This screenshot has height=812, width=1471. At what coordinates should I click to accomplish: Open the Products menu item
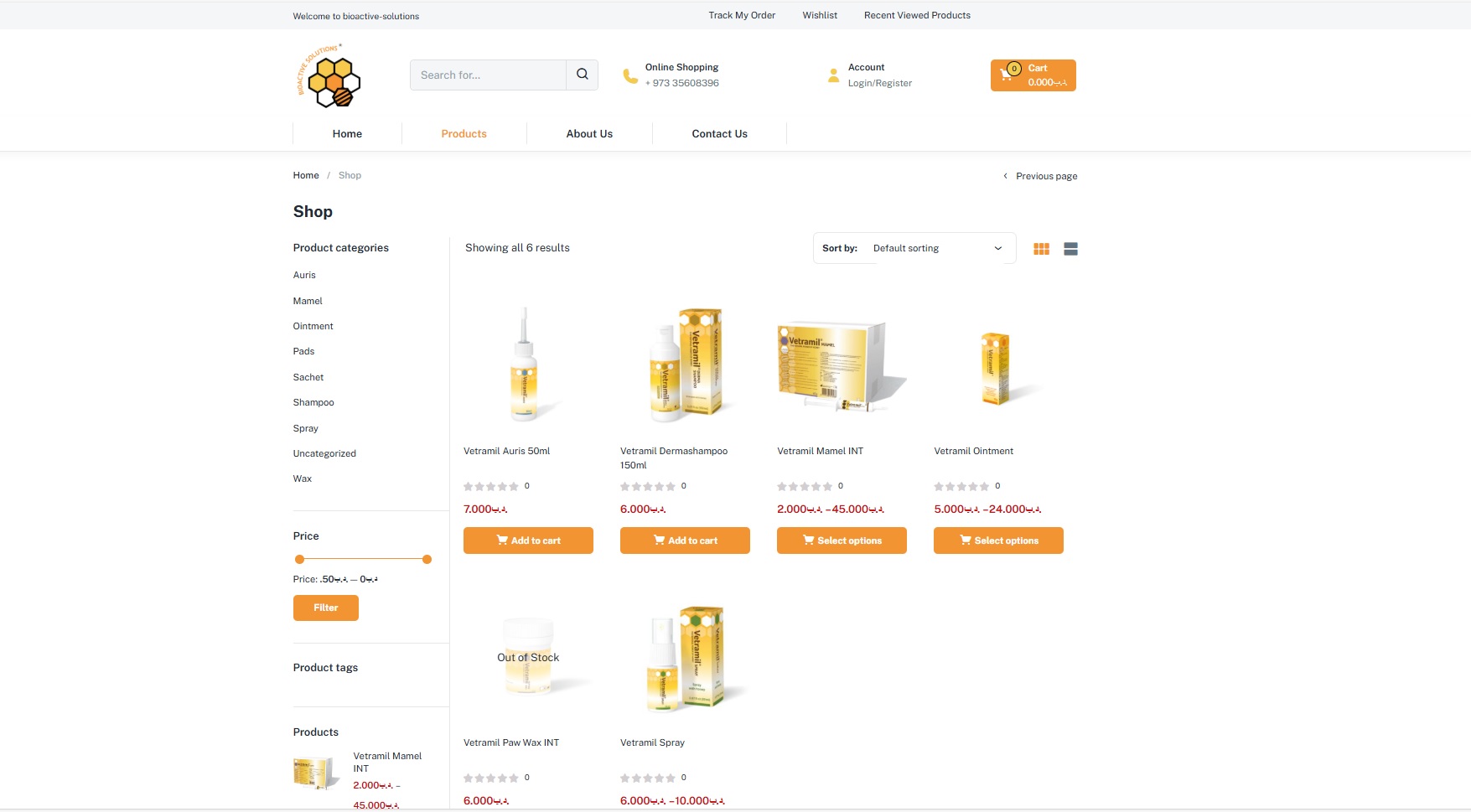[x=464, y=133]
